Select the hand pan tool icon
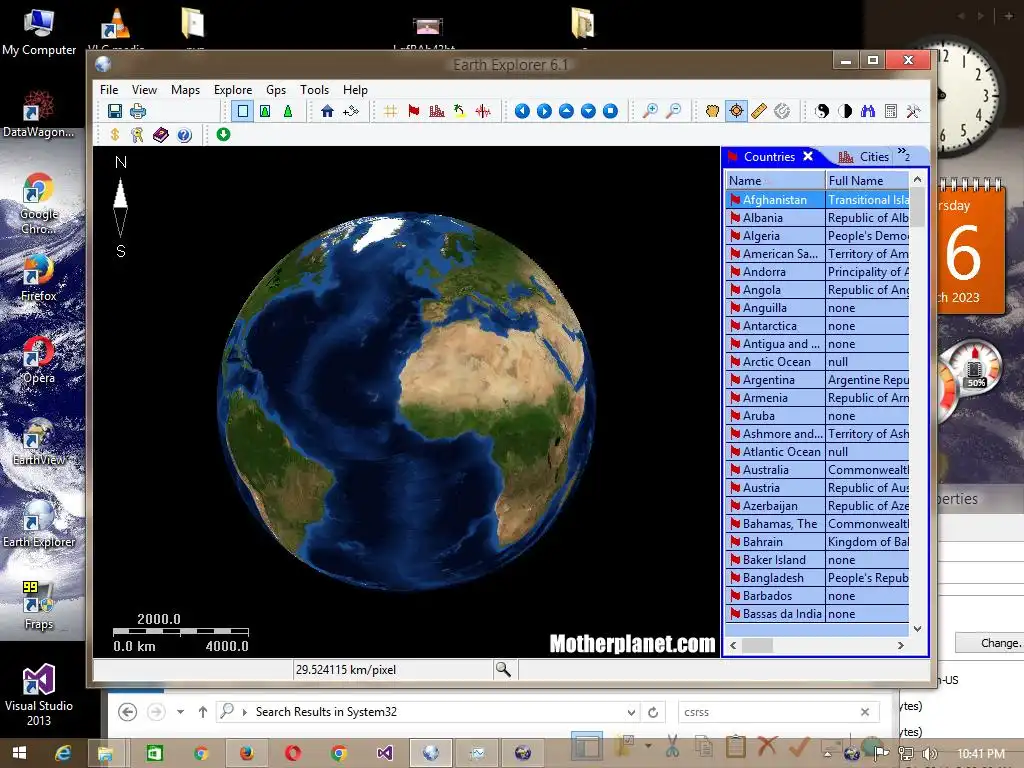Screen dimensions: 1024x768 click(x=712, y=111)
